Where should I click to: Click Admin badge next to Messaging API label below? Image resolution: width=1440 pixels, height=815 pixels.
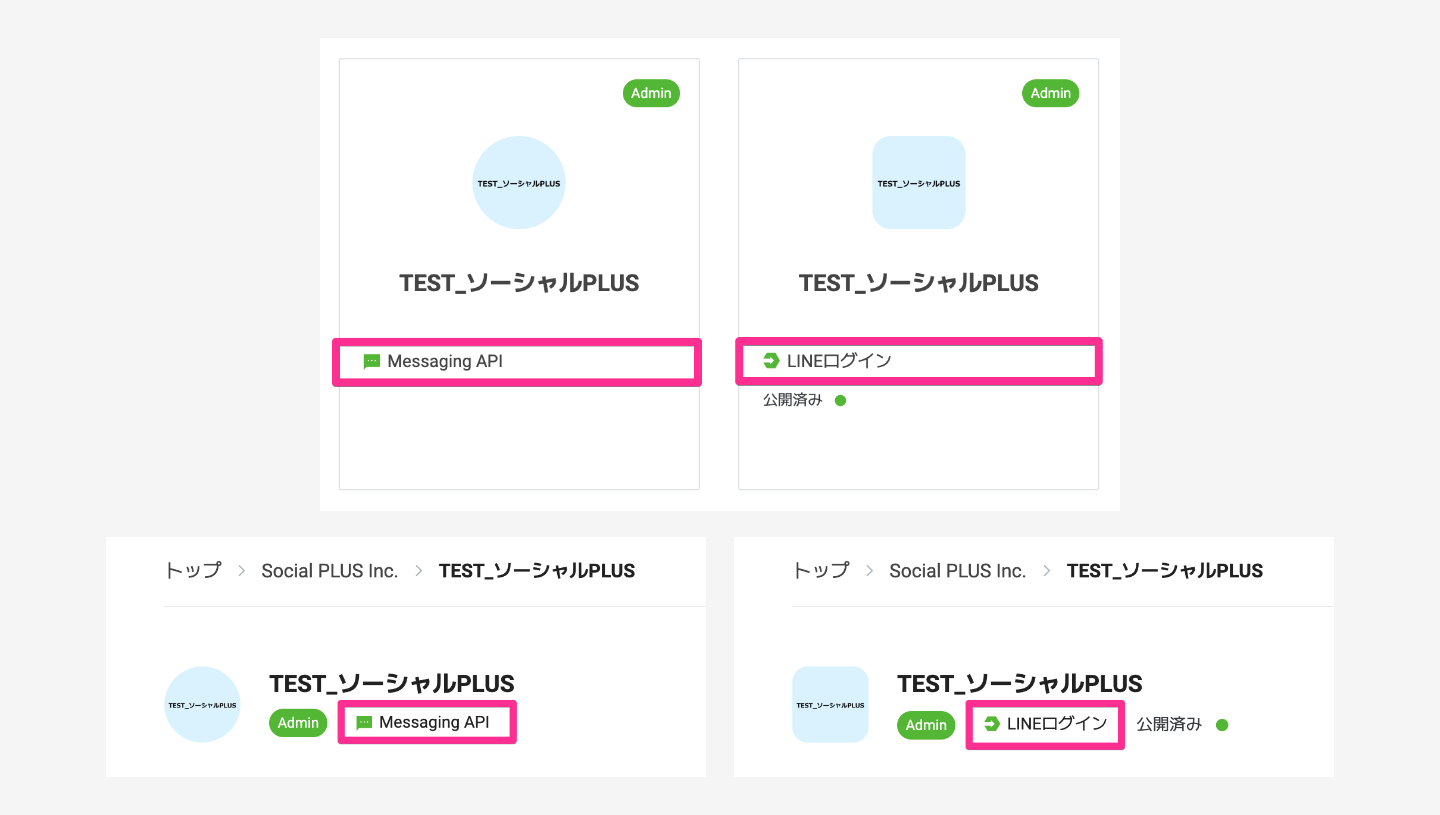[298, 723]
